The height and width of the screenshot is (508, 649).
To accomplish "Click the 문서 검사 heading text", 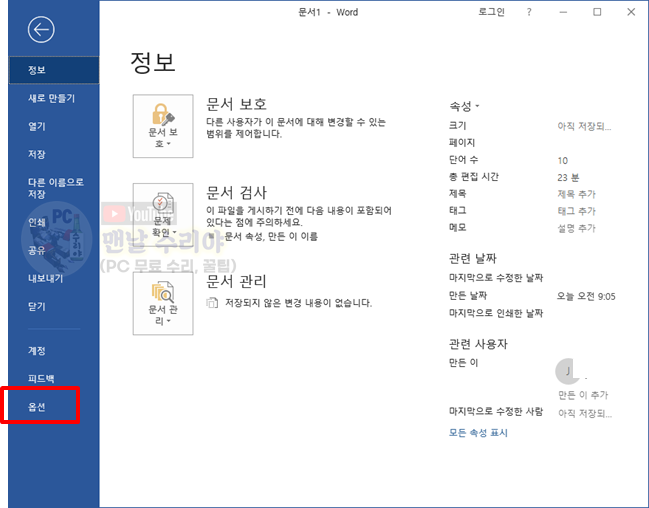I will pos(236,193).
